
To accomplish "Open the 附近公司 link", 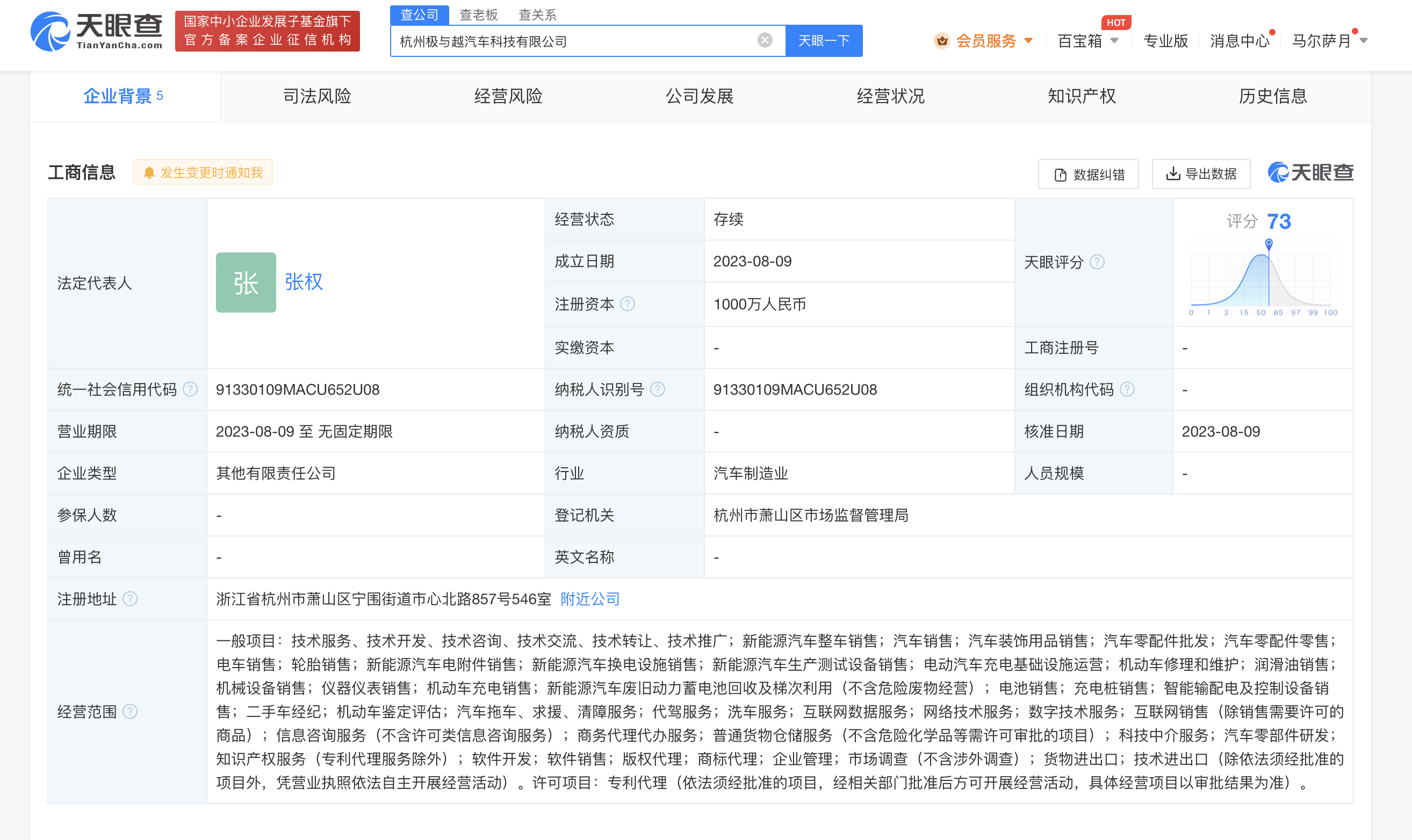I will pos(589,599).
